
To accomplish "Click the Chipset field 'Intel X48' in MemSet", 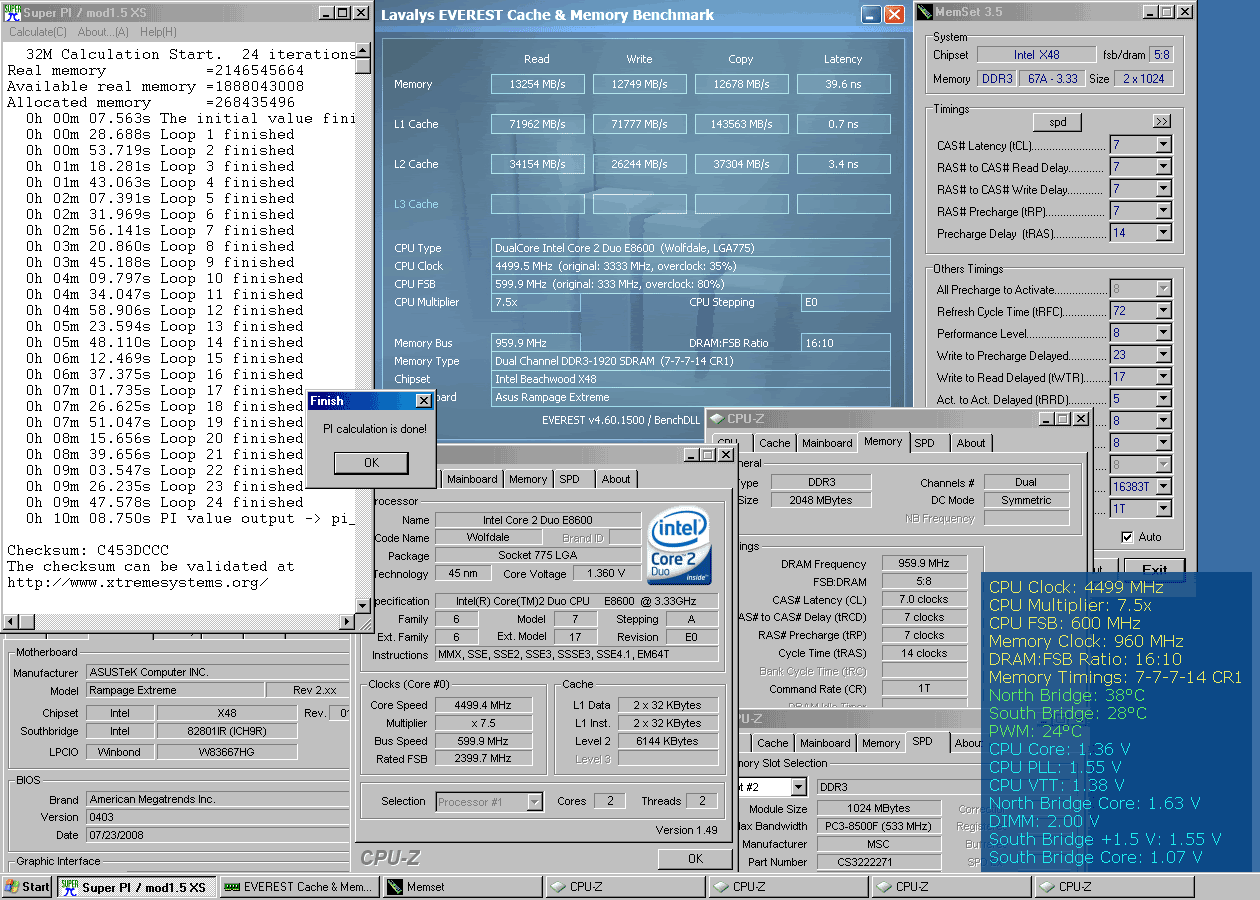I will pos(1037,55).
